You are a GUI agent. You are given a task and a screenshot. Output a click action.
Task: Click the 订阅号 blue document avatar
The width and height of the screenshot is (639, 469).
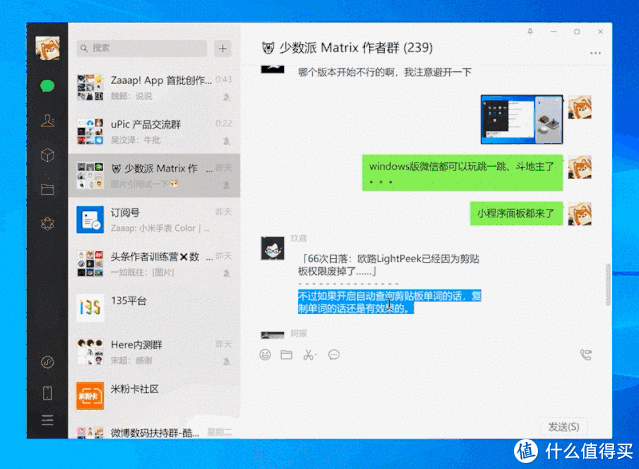(90, 220)
